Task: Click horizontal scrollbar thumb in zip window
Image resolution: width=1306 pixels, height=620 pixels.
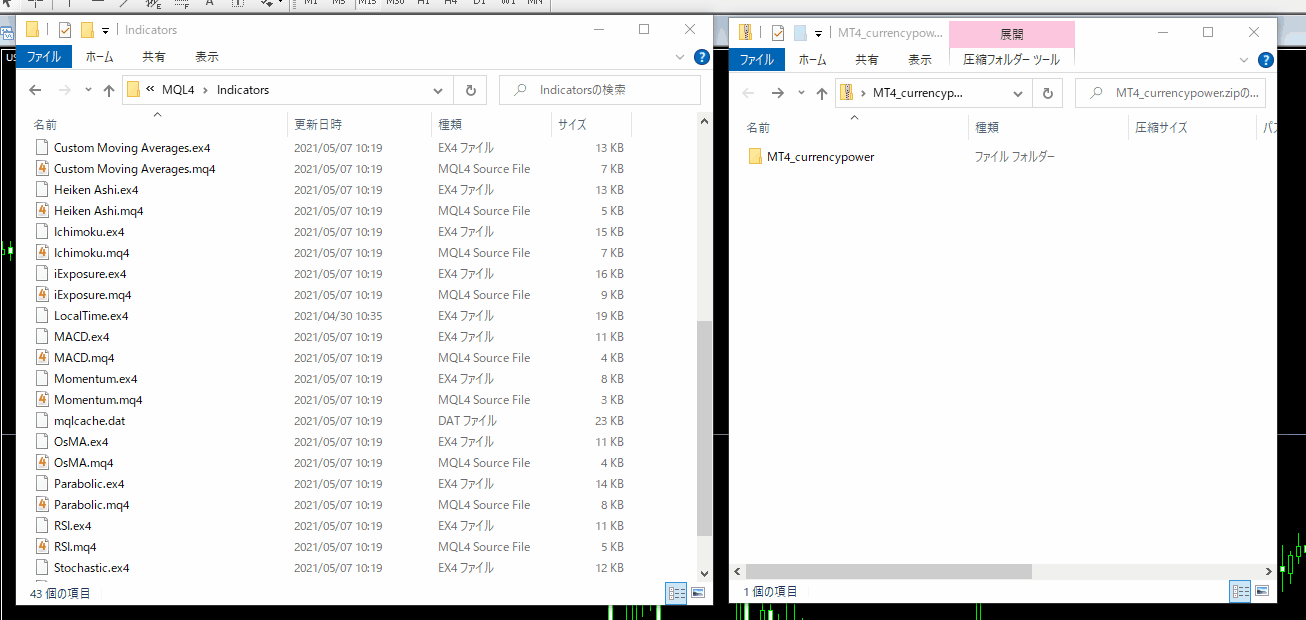Action: point(888,571)
